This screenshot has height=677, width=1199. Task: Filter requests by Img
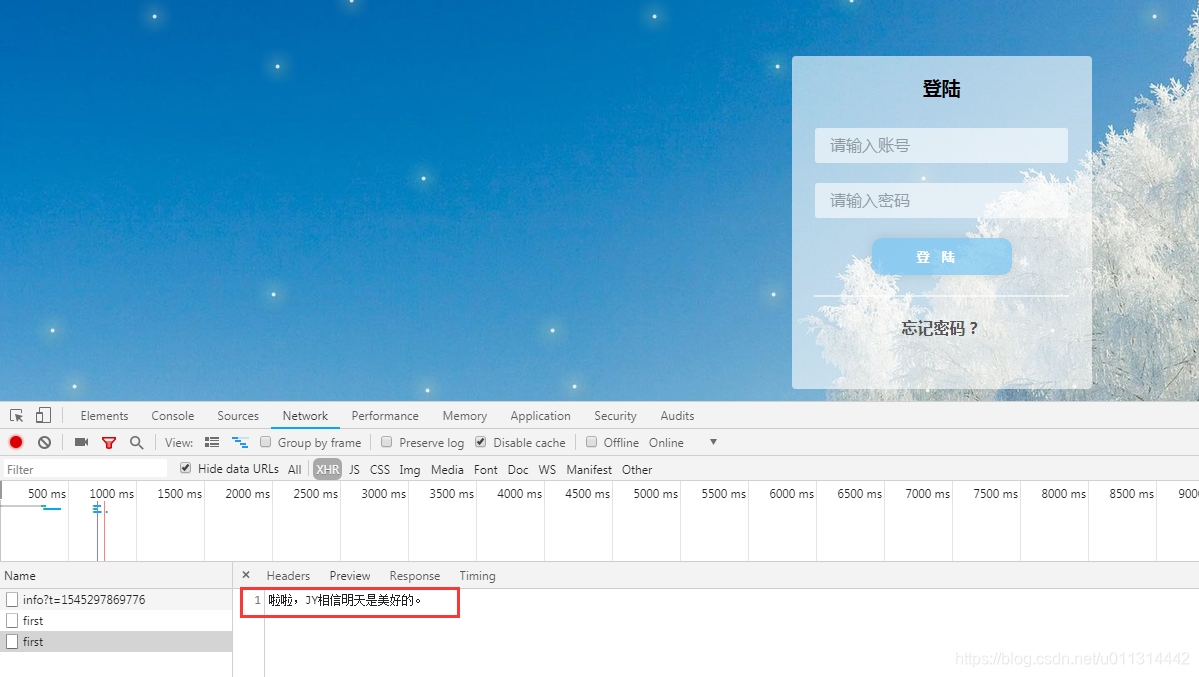point(409,470)
